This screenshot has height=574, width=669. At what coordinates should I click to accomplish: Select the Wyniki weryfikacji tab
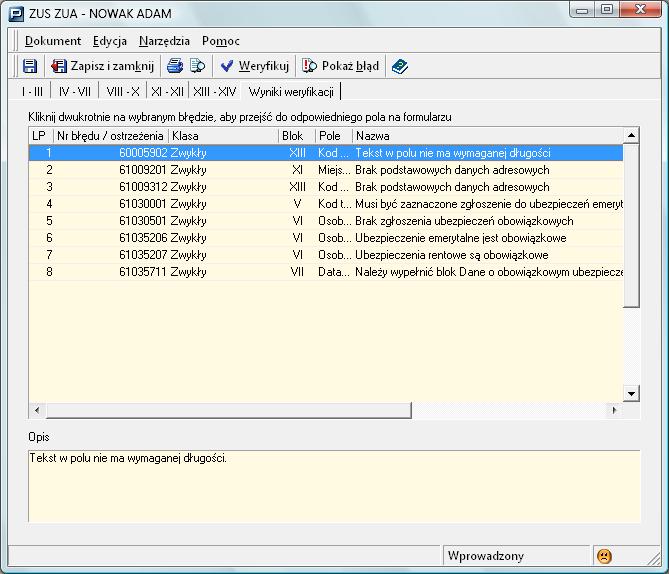point(291,91)
